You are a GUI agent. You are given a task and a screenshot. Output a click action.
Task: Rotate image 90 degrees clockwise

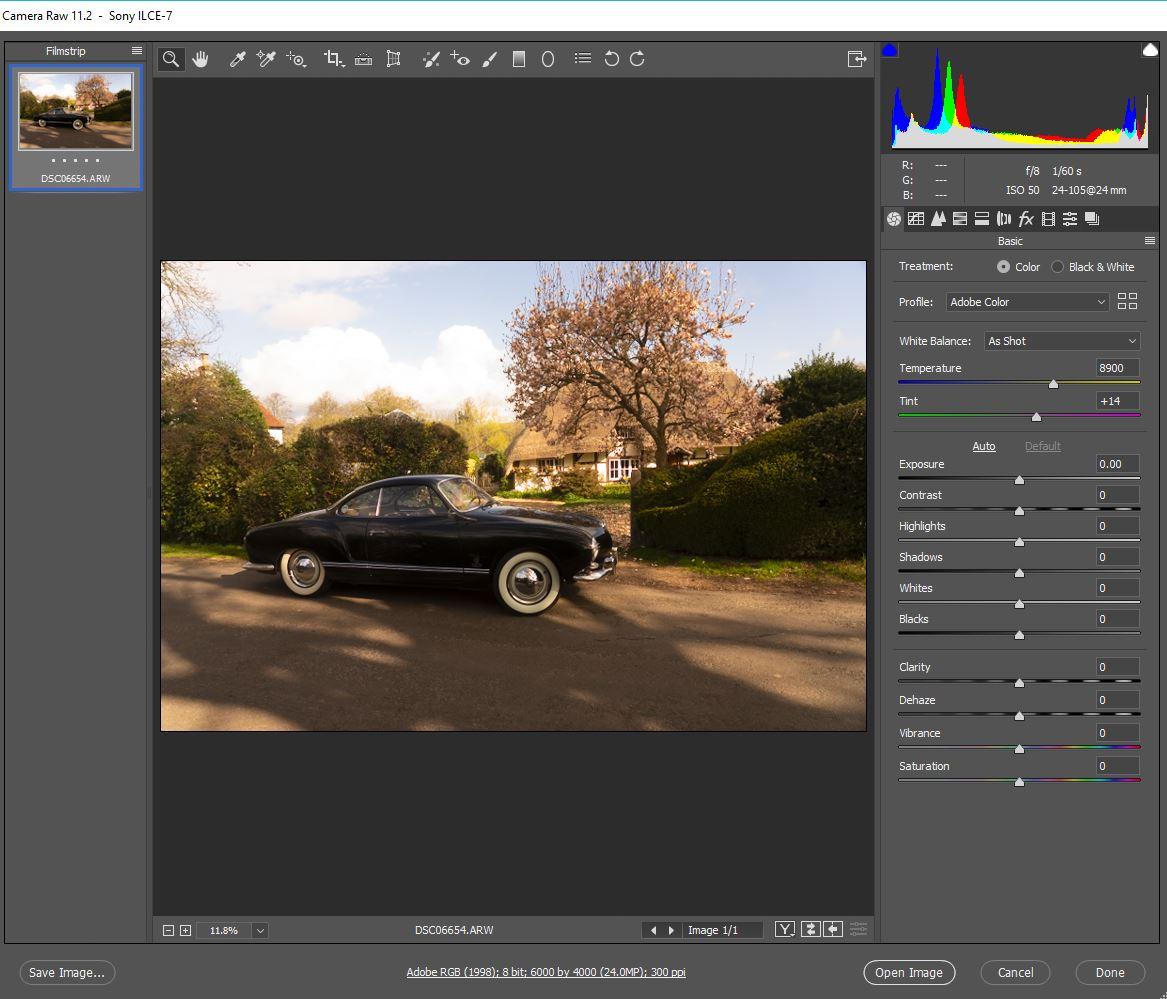[637, 60]
